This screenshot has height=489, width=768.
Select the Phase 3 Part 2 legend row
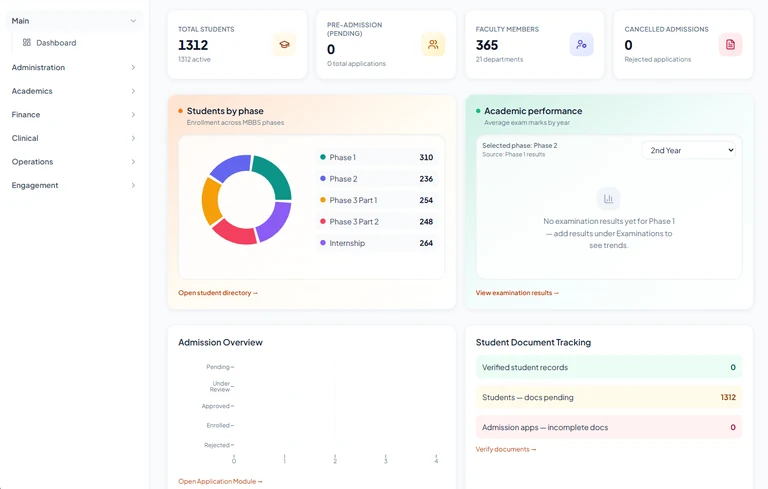coord(376,221)
